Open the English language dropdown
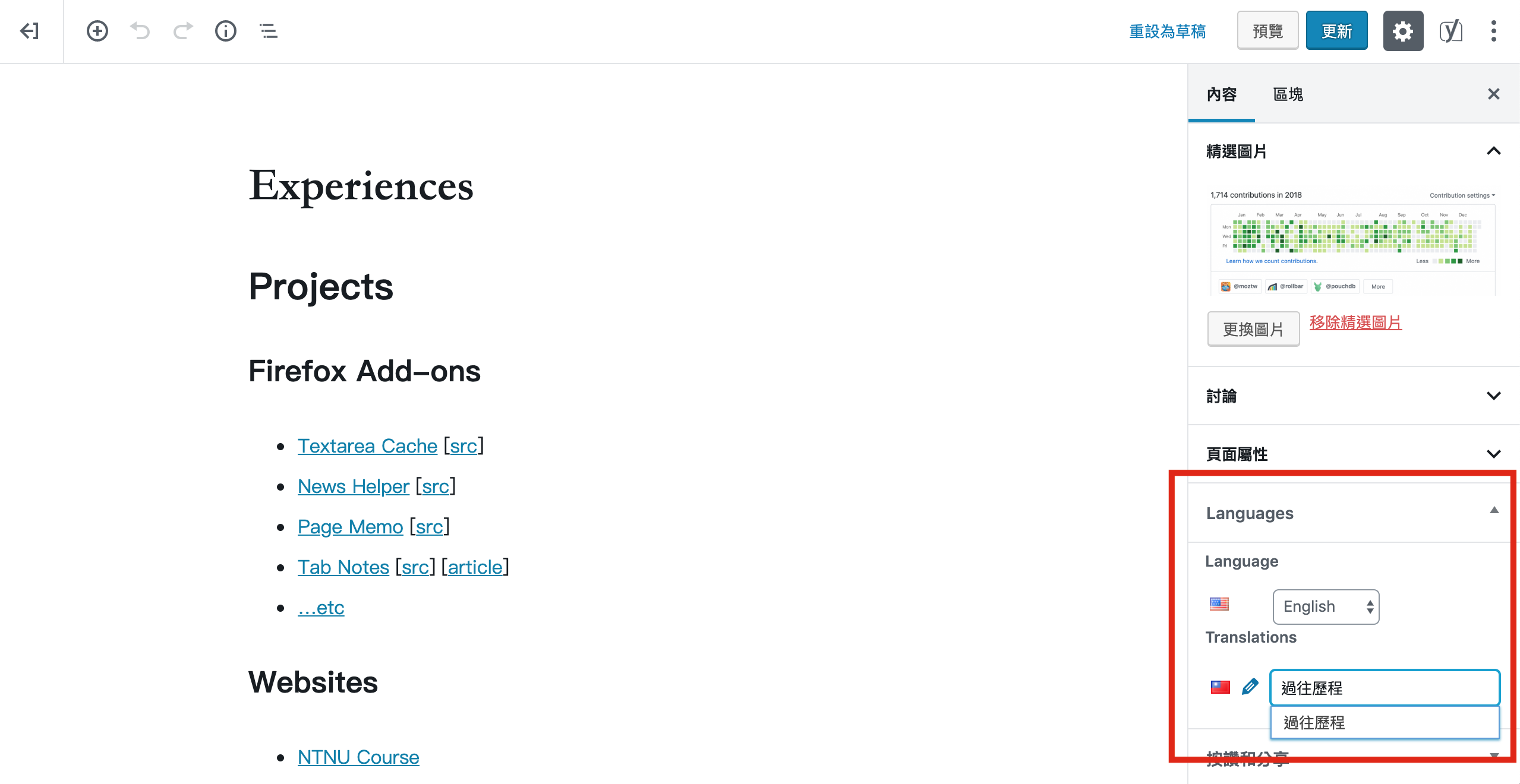 1326,606
